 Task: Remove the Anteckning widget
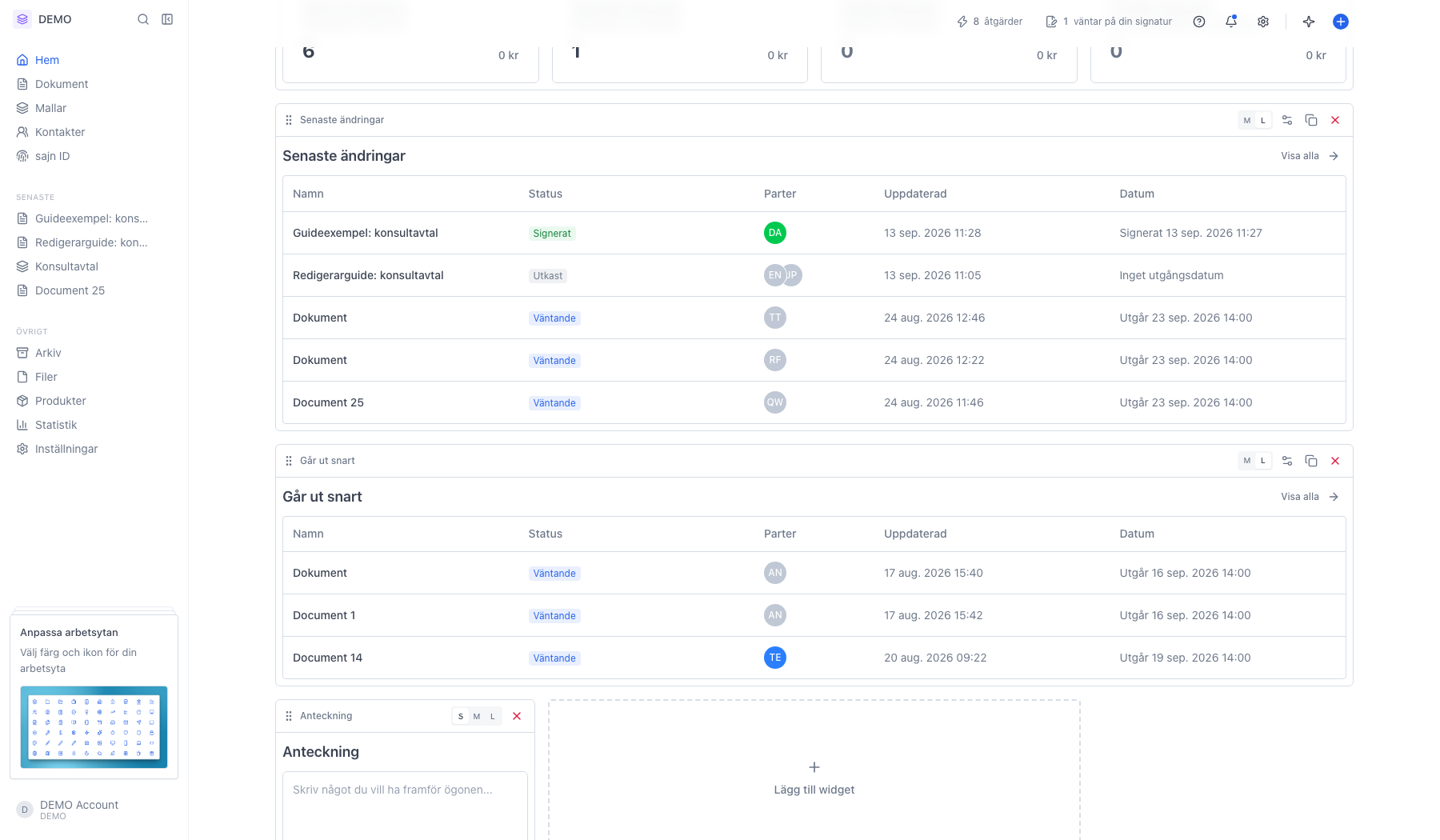point(517,716)
